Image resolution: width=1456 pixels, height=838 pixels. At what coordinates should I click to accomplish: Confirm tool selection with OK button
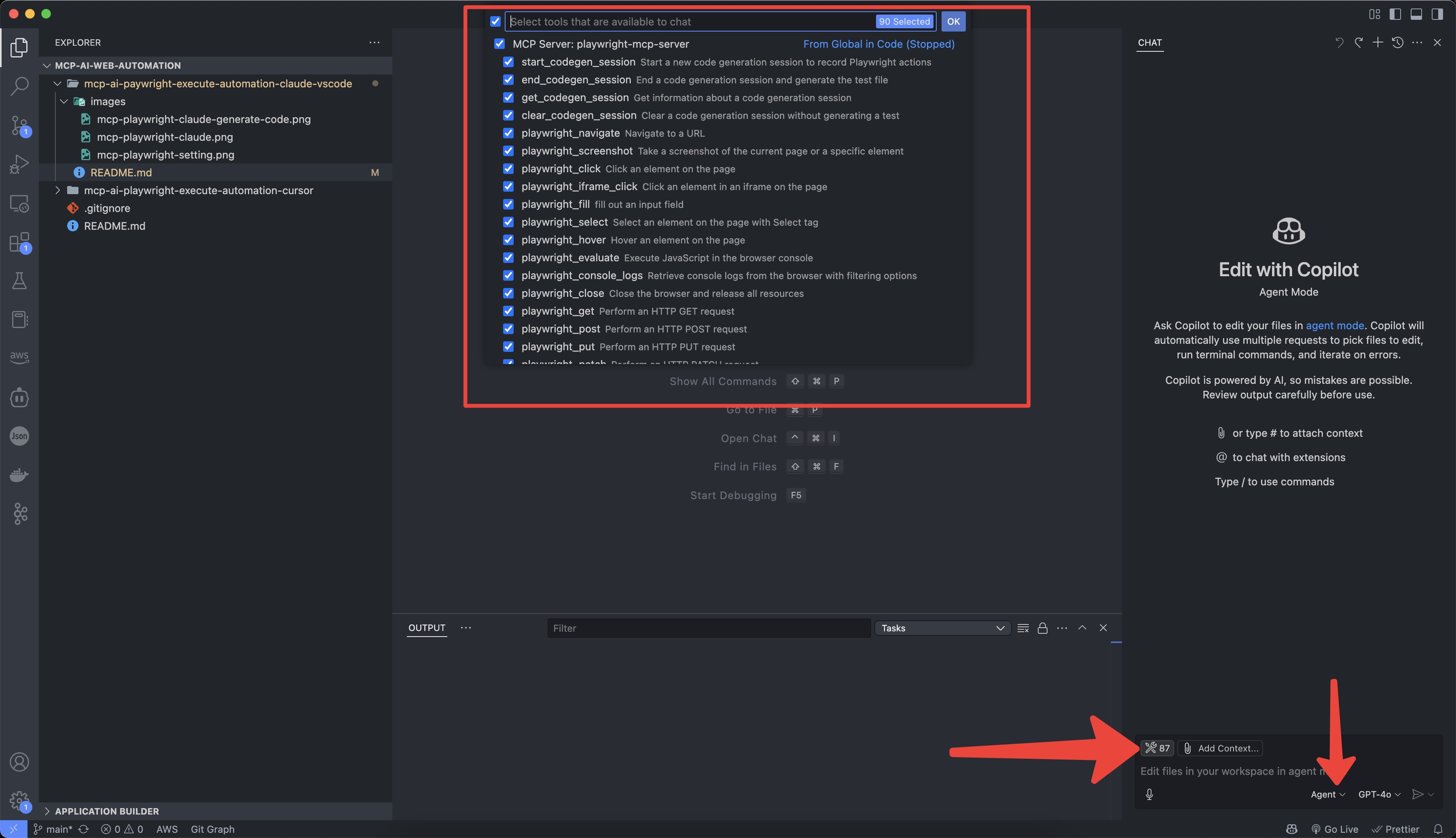coord(954,21)
